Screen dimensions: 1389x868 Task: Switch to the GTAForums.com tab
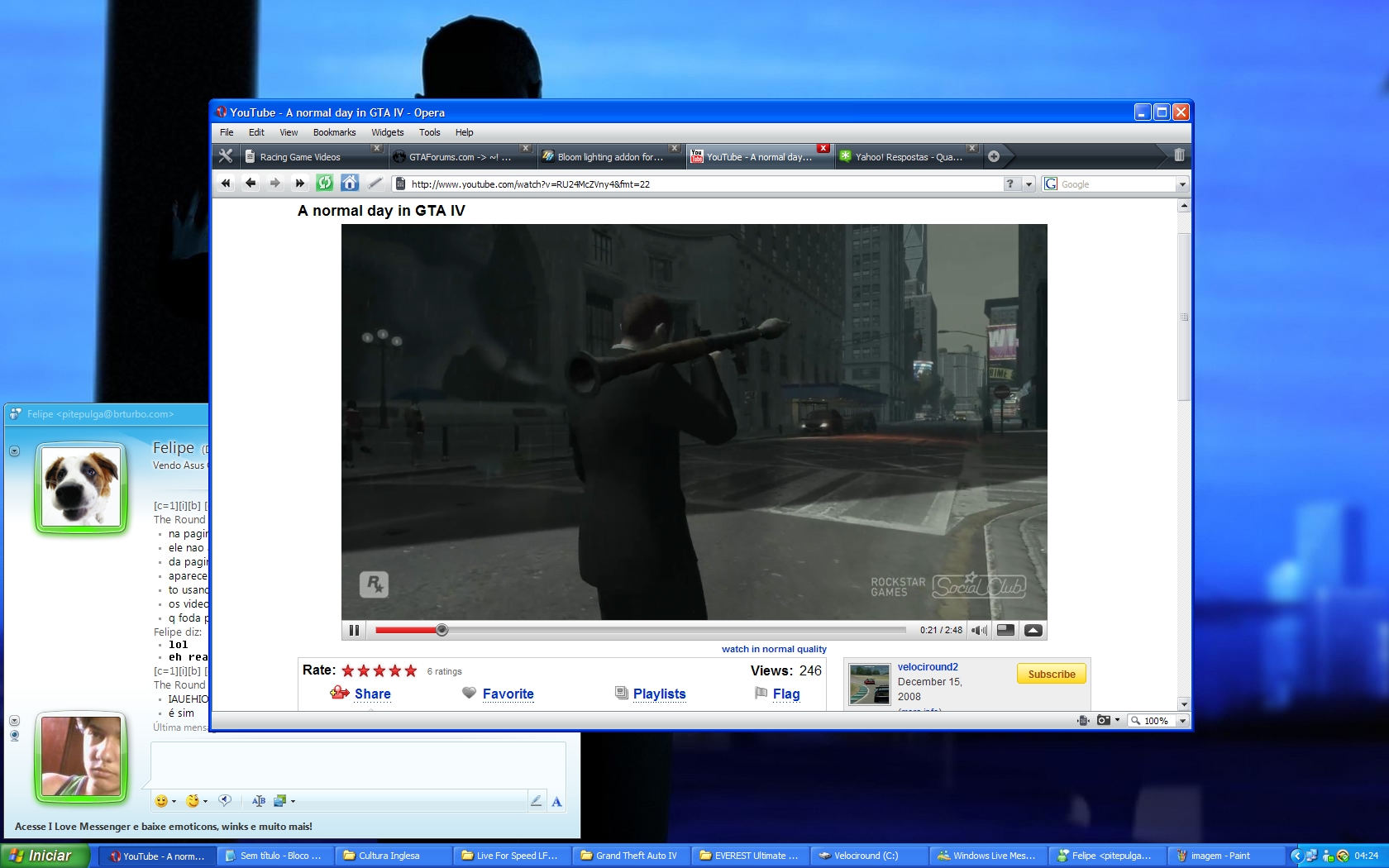click(x=461, y=156)
